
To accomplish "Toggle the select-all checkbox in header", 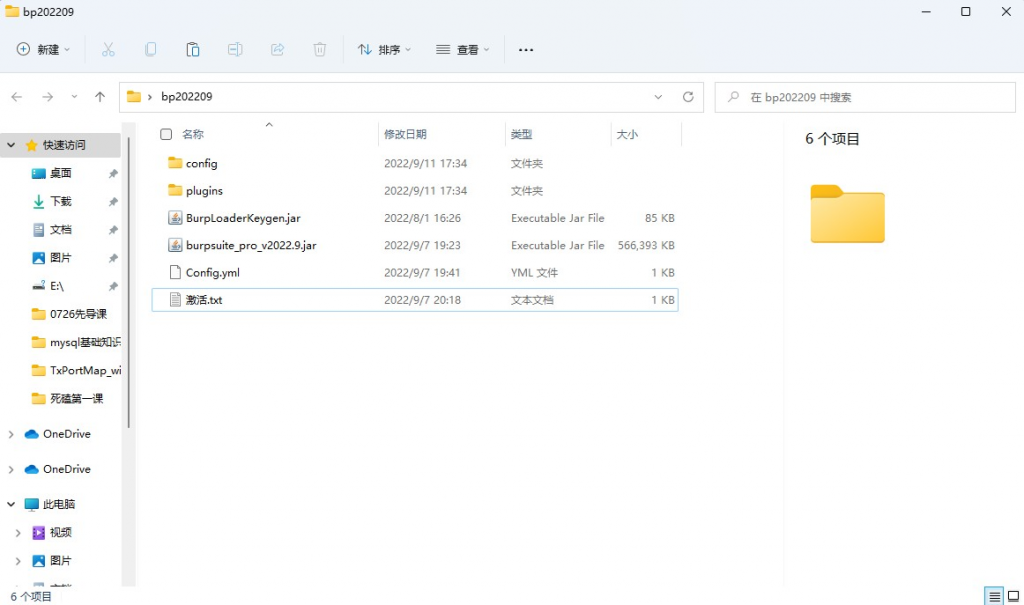I will click(x=166, y=134).
